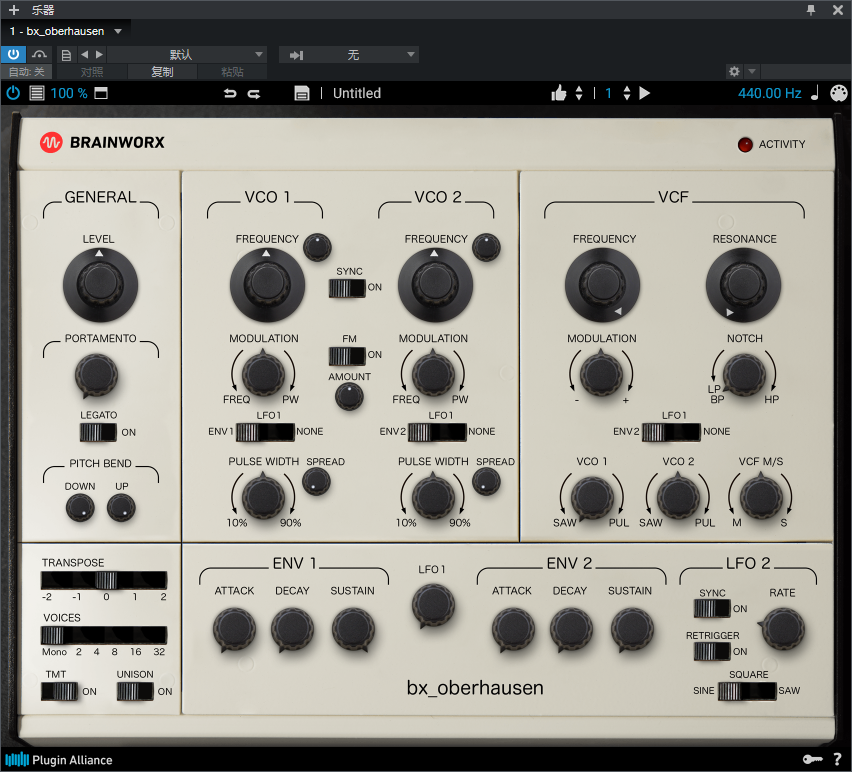Add instrument with the plus icon
This screenshot has width=852, height=772.
click(x=14, y=10)
